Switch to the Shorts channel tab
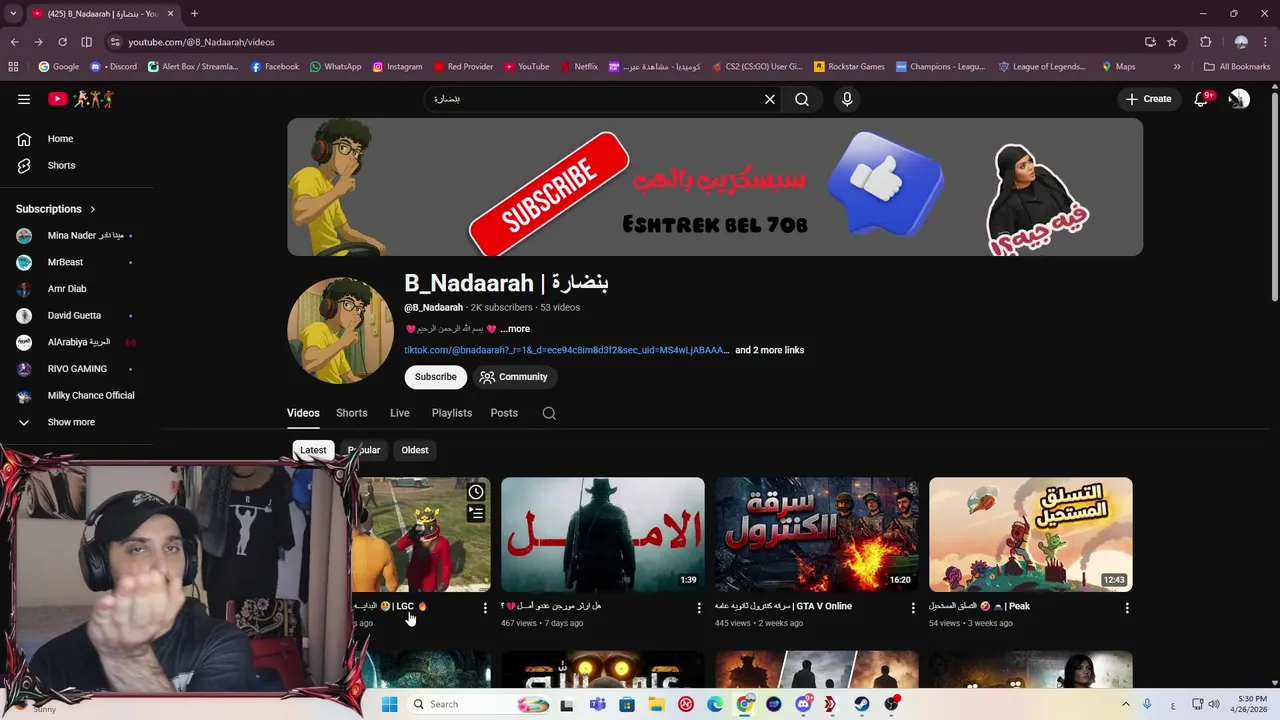This screenshot has width=1280, height=720. [352, 413]
